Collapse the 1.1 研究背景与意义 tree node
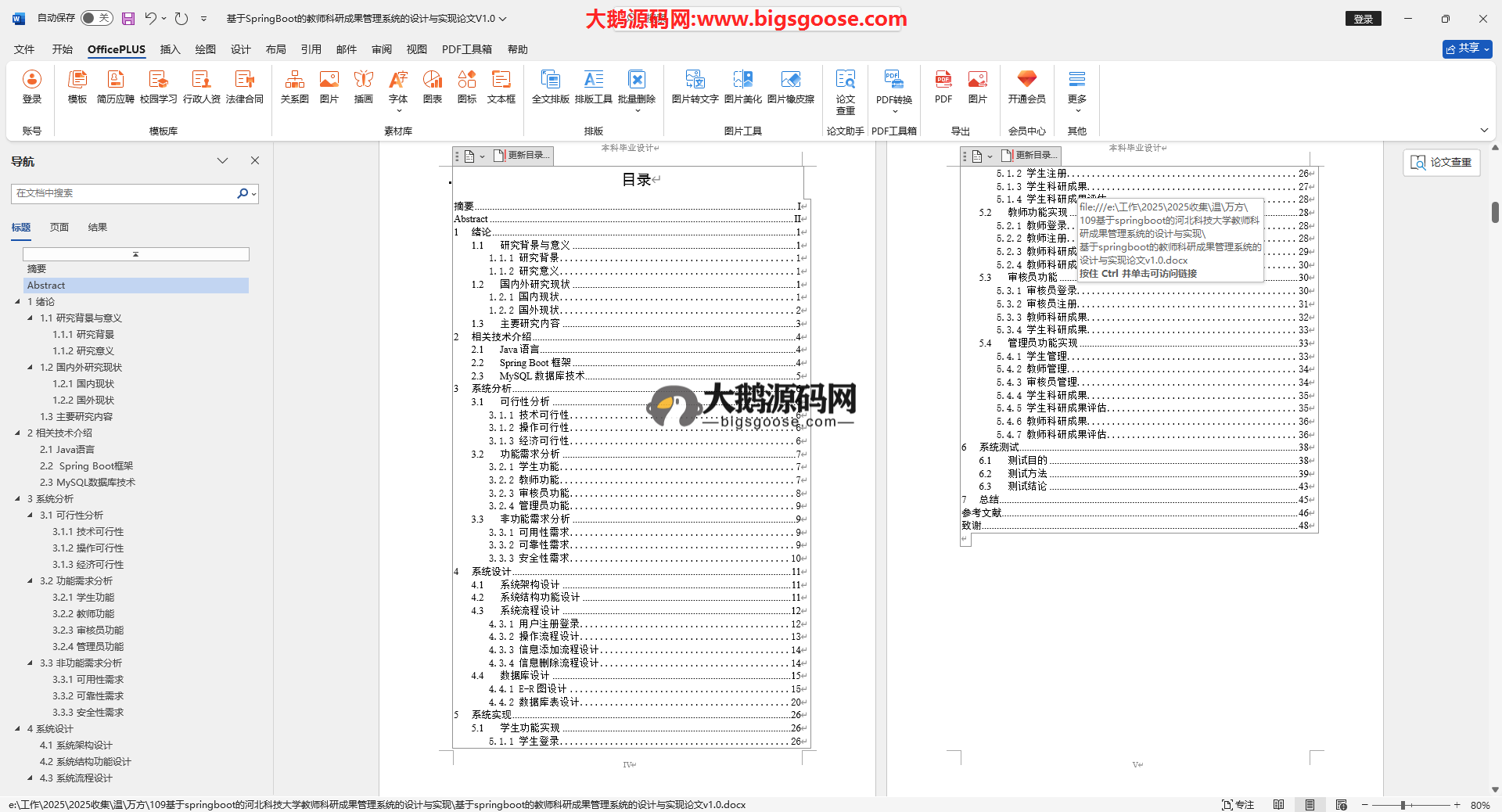This screenshot has width=1502, height=812. tap(31, 318)
